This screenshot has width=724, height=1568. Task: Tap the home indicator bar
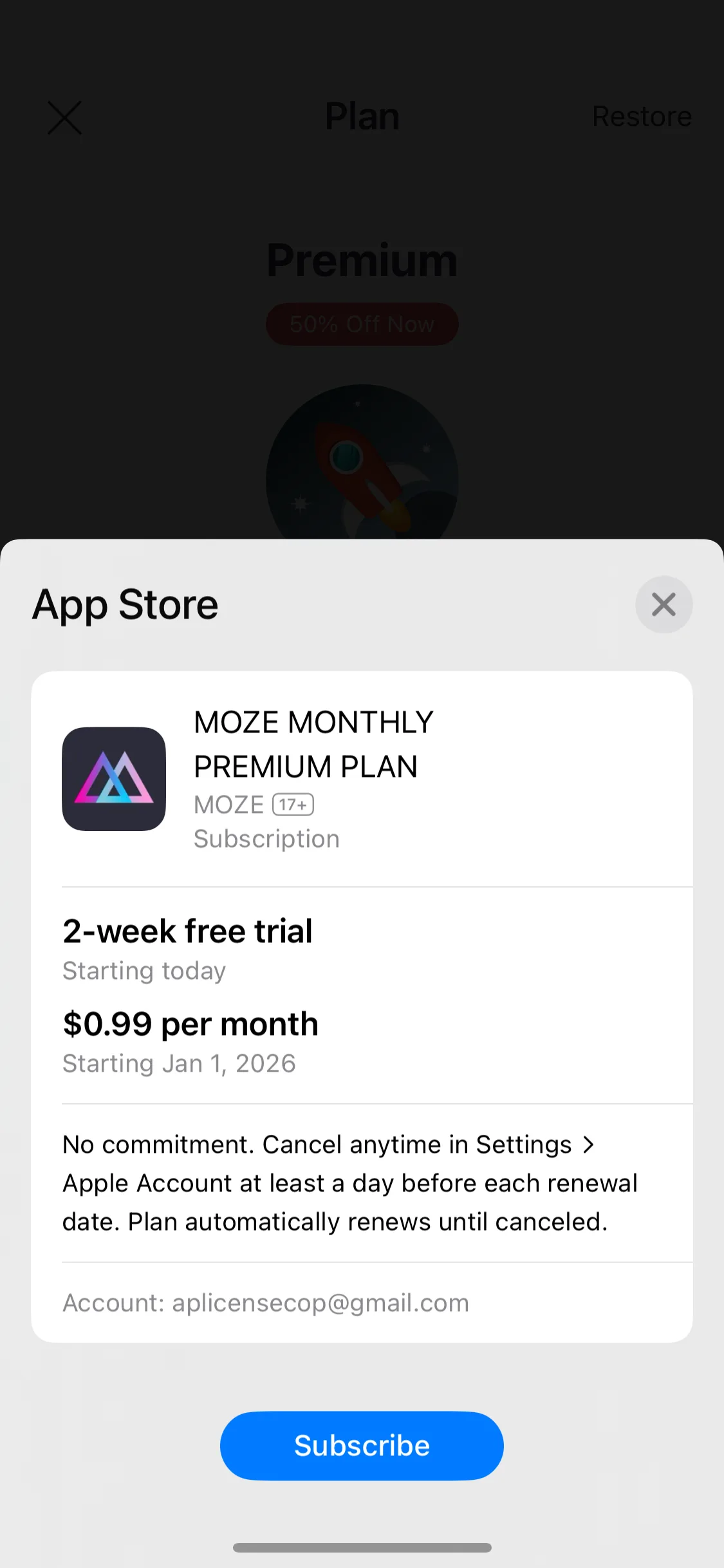coord(362,1547)
